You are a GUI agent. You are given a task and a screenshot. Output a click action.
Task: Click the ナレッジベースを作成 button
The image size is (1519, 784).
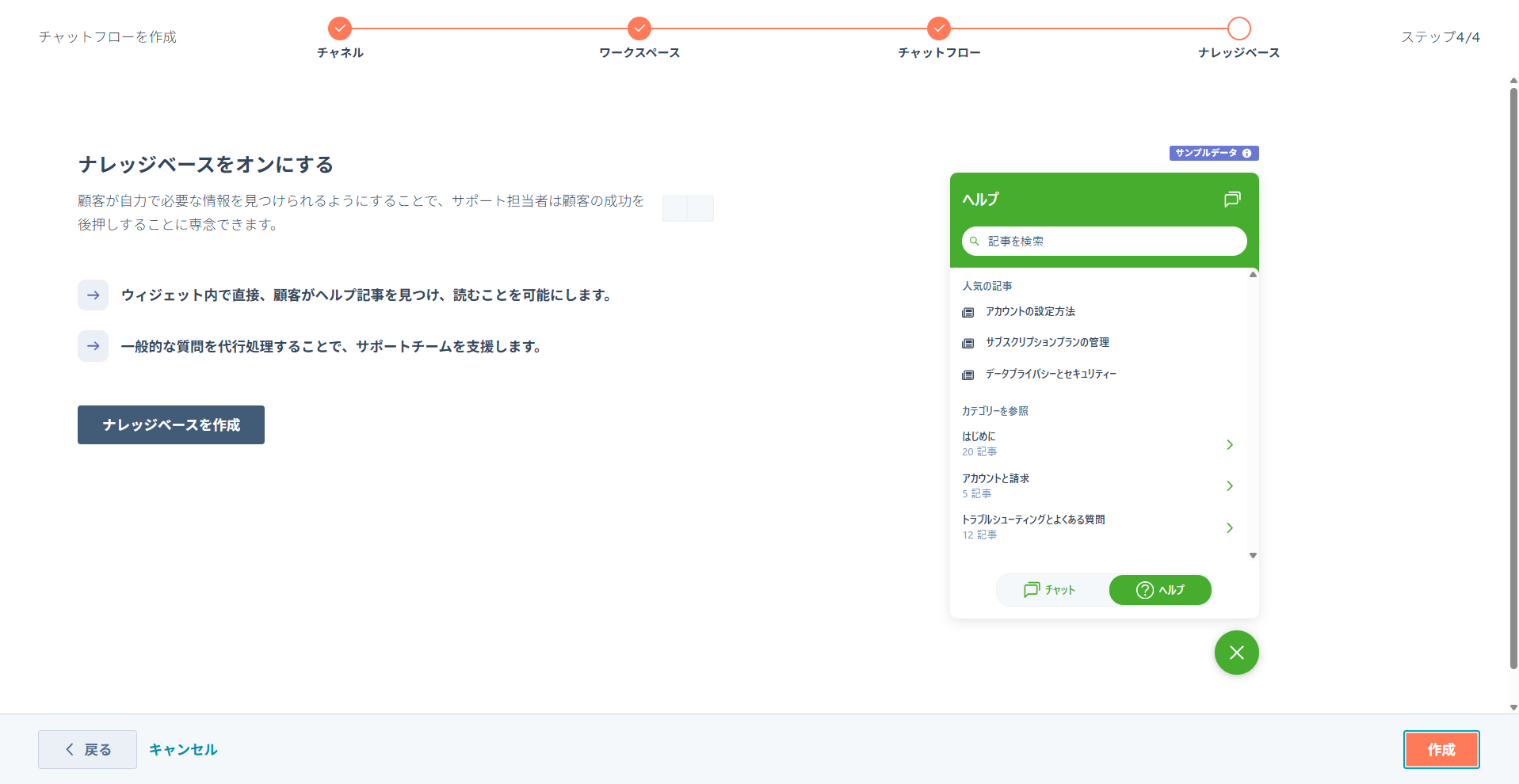pos(170,424)
